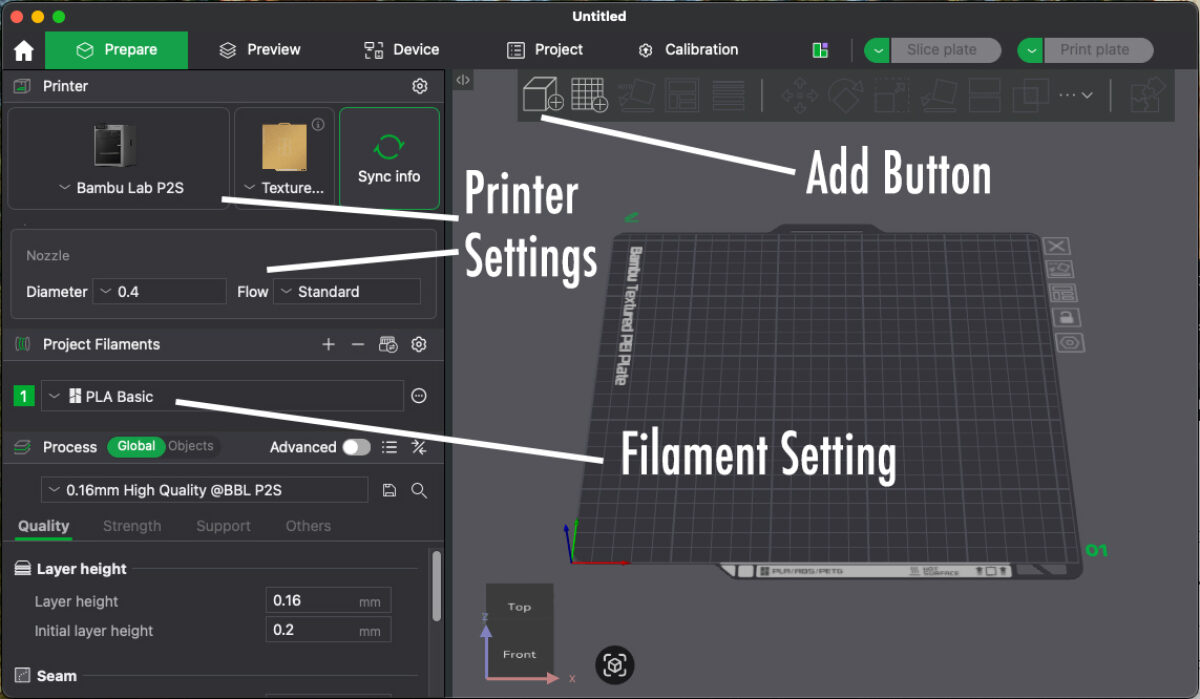Click the filament 1 green color swatch

click(24, 396)
